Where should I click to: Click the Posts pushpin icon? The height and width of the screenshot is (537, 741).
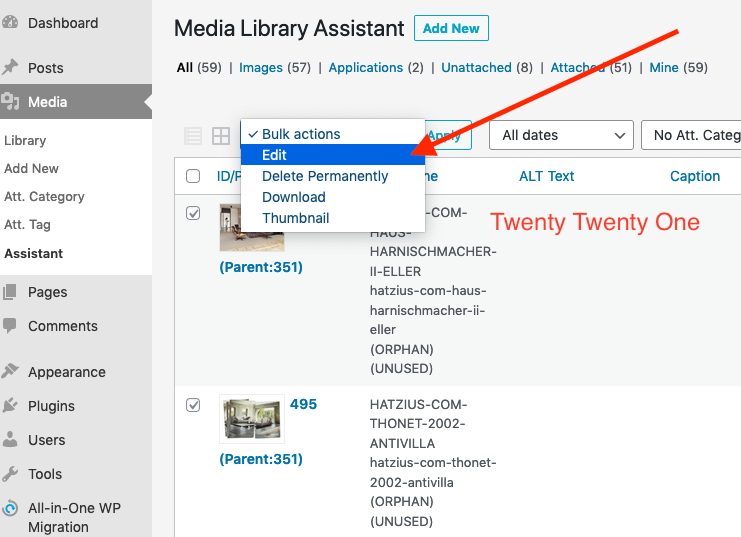(x=11, y=68)
